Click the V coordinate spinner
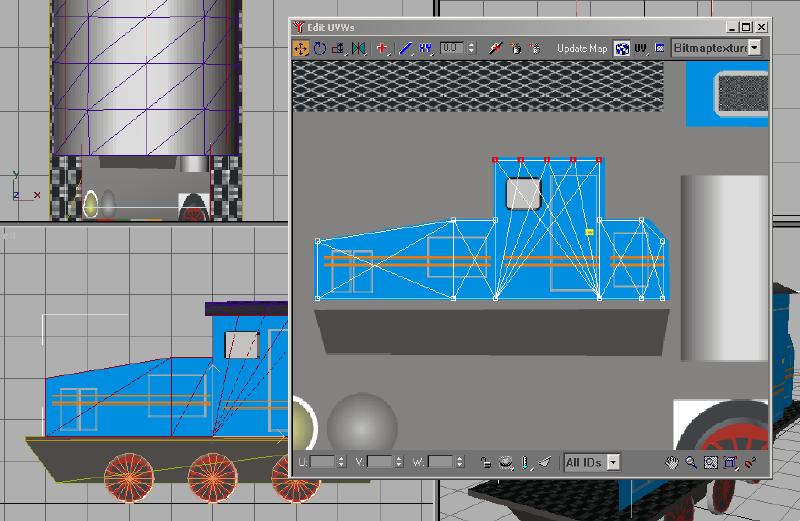 [399, 462]
